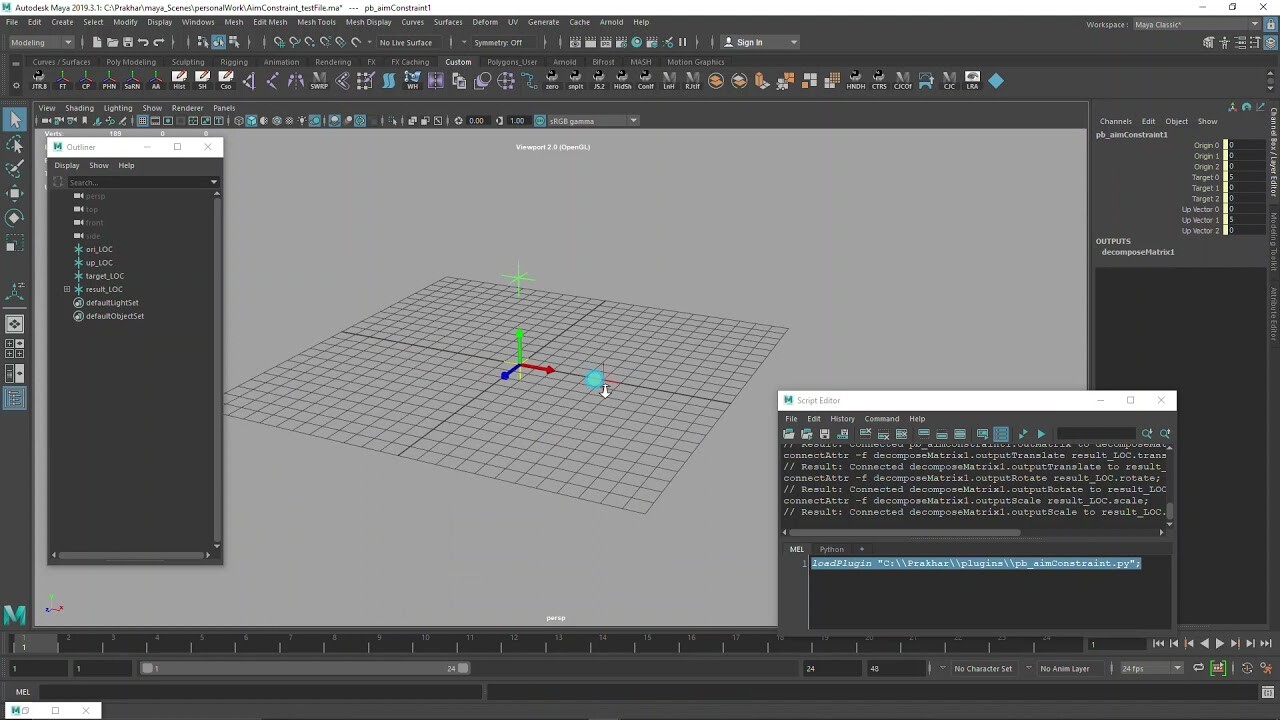Expand the result_LOC outliner item
The height and width of the screenshot is (720, 1280).
tap(66, 289)
